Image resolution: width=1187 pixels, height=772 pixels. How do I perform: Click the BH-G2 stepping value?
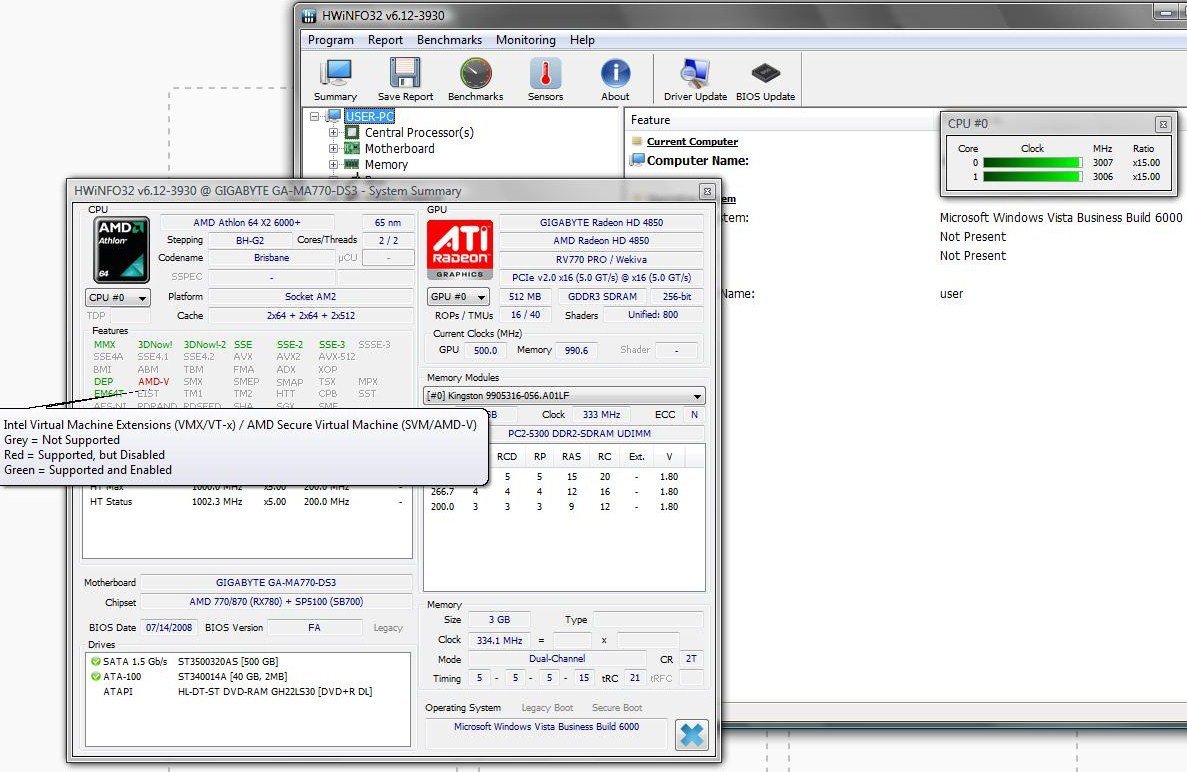tap(250, 240)
